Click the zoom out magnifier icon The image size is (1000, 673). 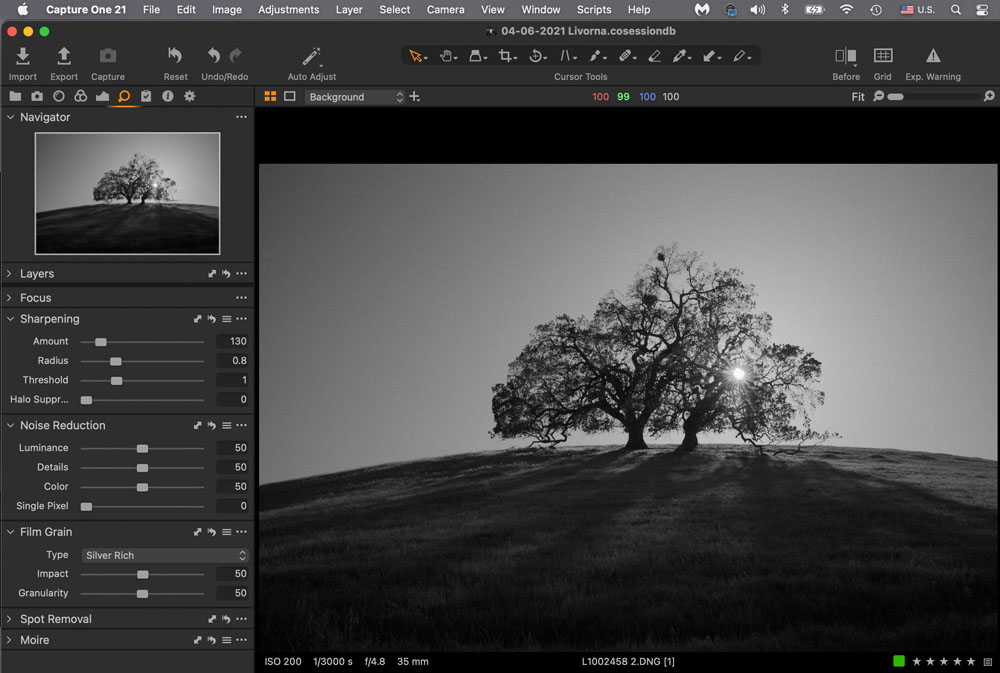(x=879, y=96)
